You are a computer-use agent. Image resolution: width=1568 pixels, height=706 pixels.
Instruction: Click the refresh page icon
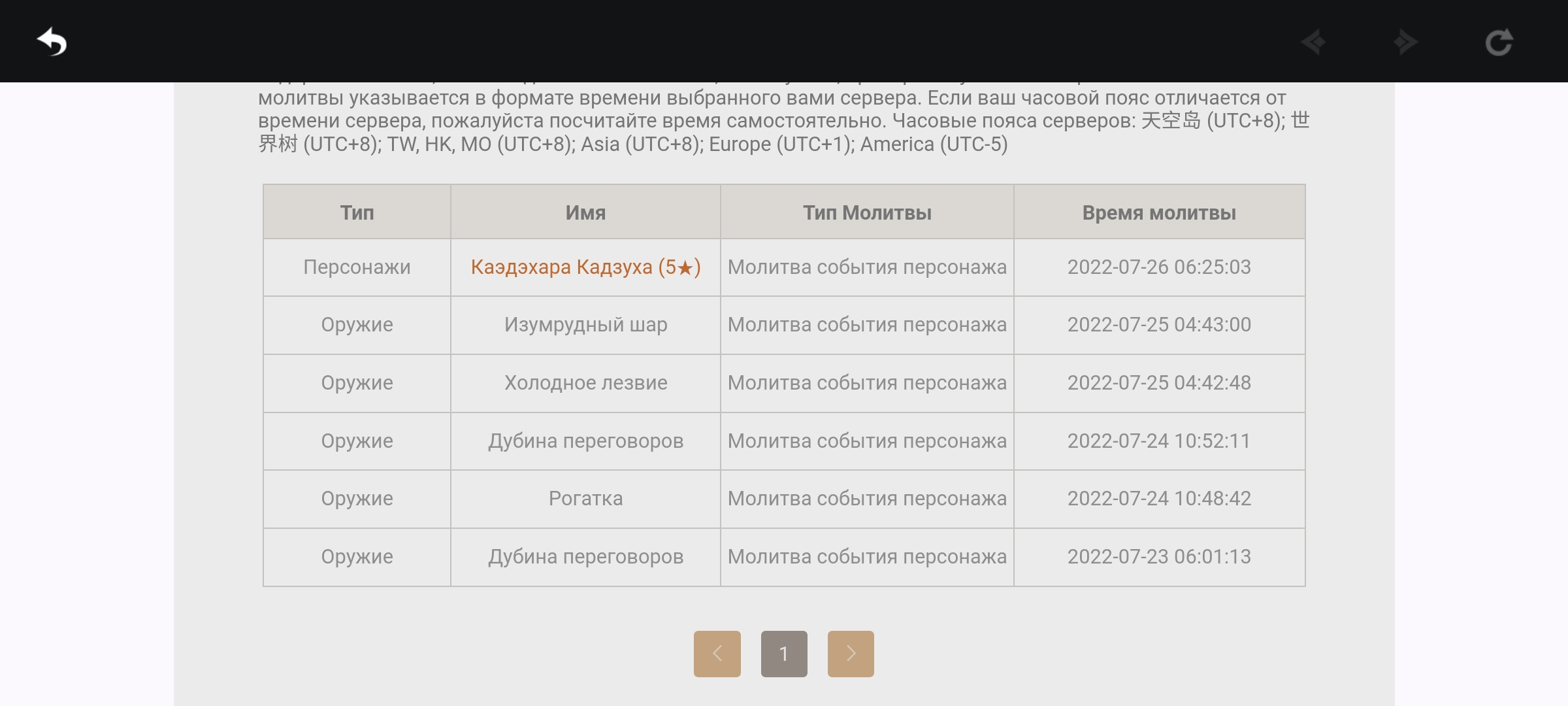(x=1498, y=42)
